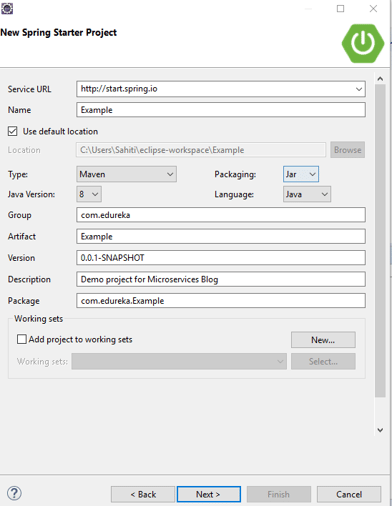Open the Service URL dropdown
The image size is (392, 506).
(x=359, y=89)
